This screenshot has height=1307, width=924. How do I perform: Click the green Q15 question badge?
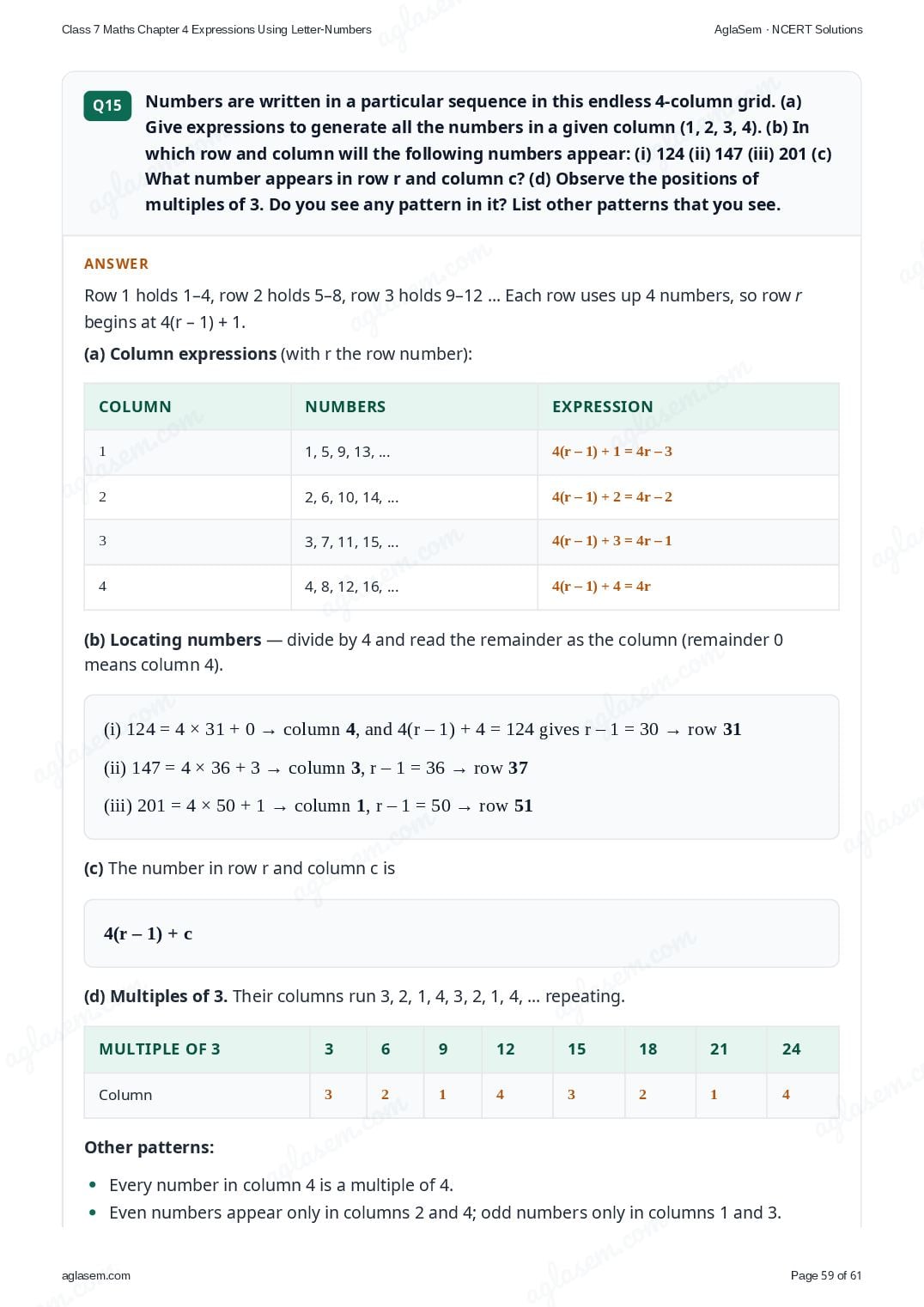(x=107, y=106)
